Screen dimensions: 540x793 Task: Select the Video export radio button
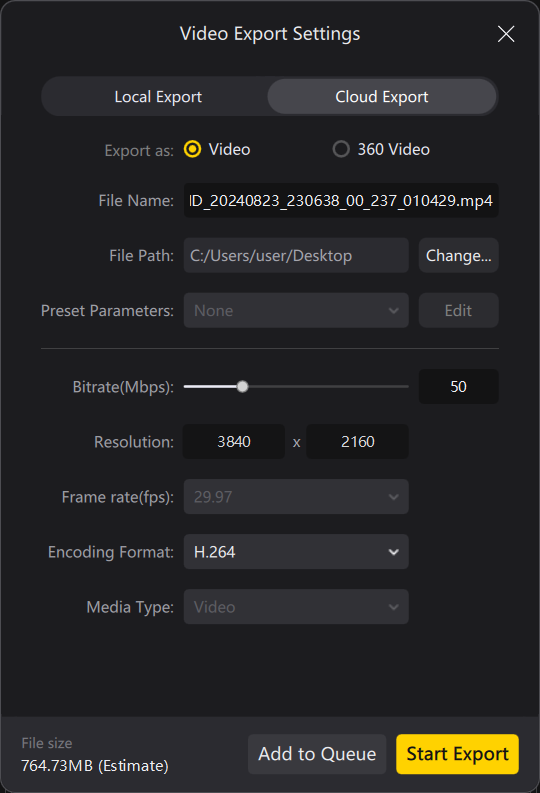click(x=192, y=149)
